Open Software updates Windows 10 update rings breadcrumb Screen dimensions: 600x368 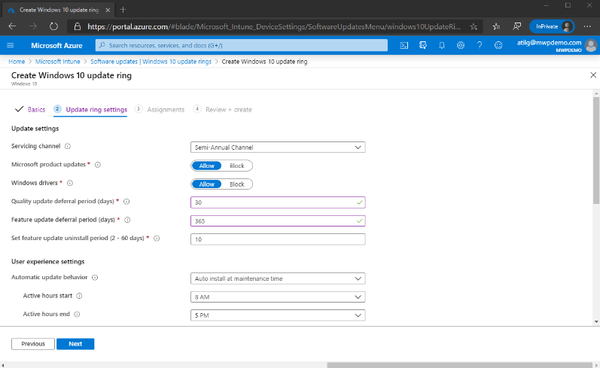[151, 62]
